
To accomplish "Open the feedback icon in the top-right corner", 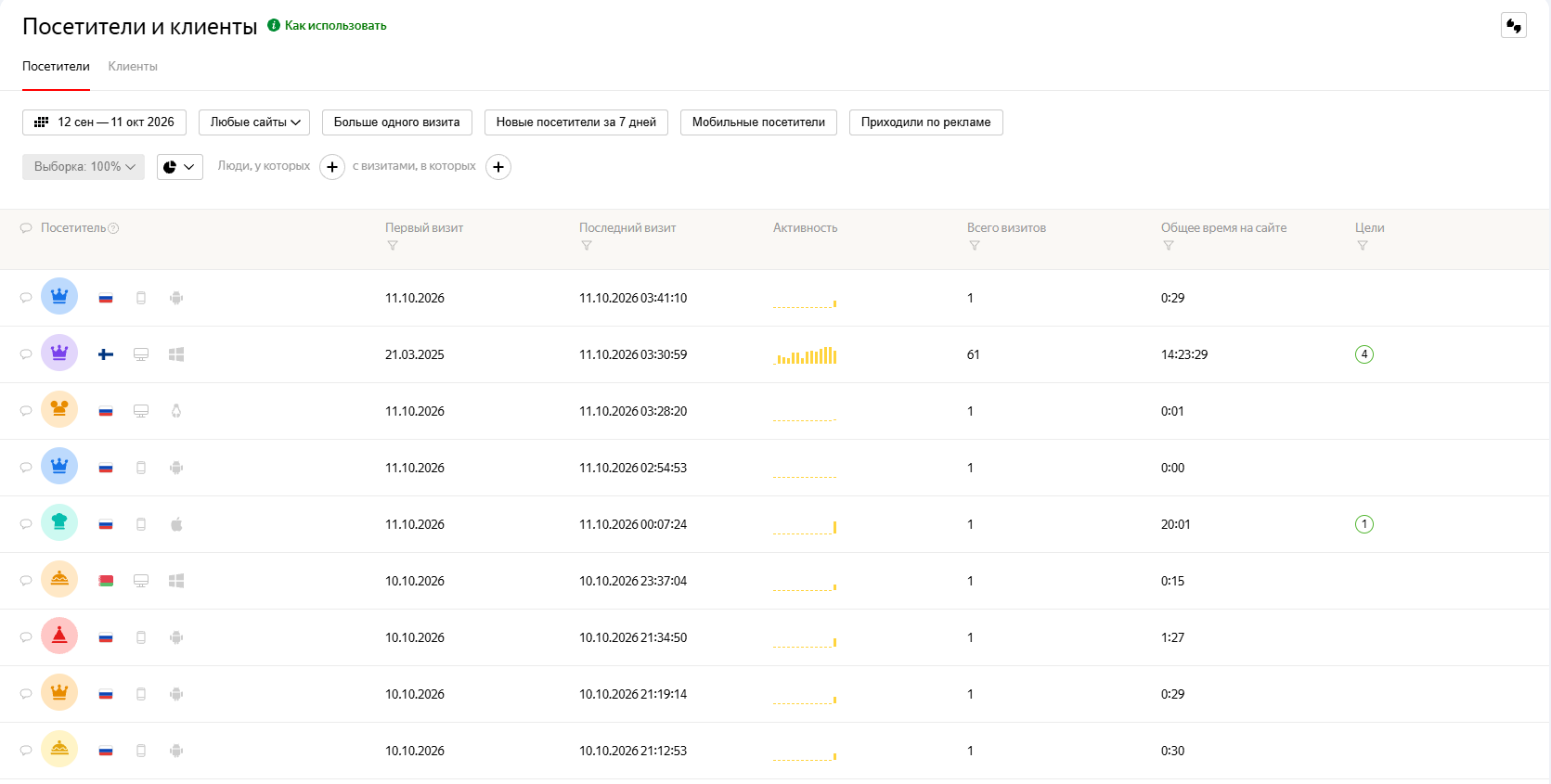I will tap(1513, 26).
